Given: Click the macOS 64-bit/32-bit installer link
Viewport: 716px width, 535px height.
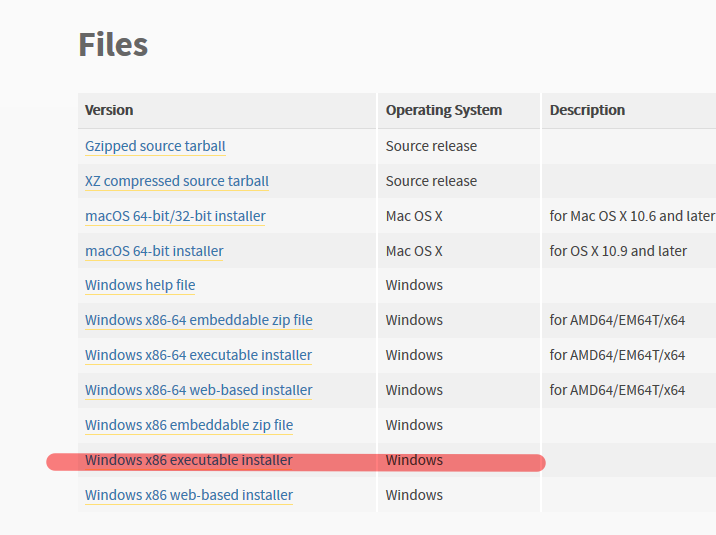Looking at the screenshot, I should click(x=175, y=216).
